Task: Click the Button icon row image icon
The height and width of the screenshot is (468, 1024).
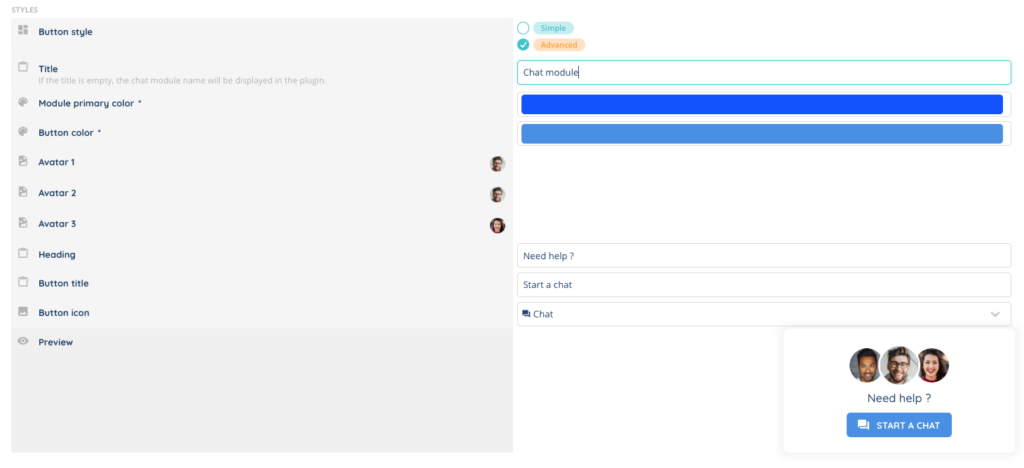Action: [23, 312]
